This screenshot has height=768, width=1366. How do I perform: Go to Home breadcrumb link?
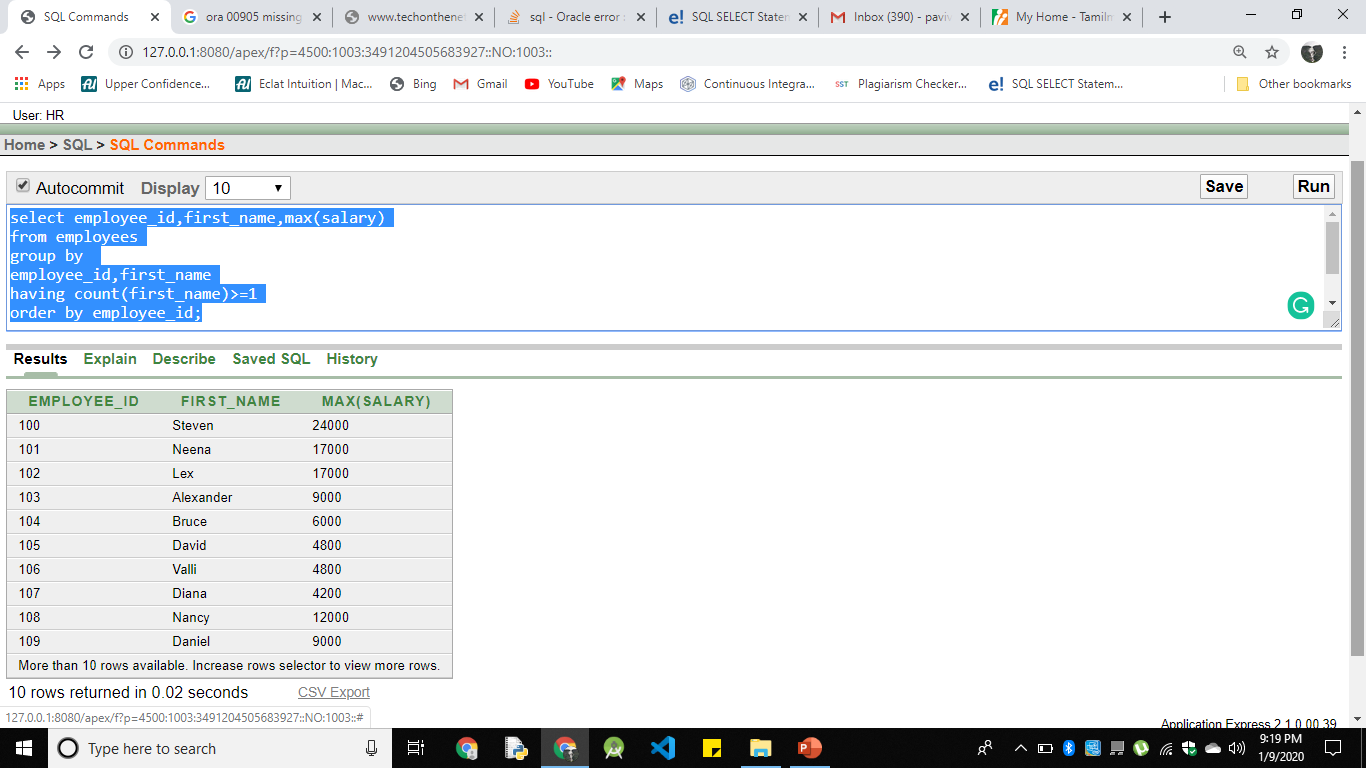(24, 145)
